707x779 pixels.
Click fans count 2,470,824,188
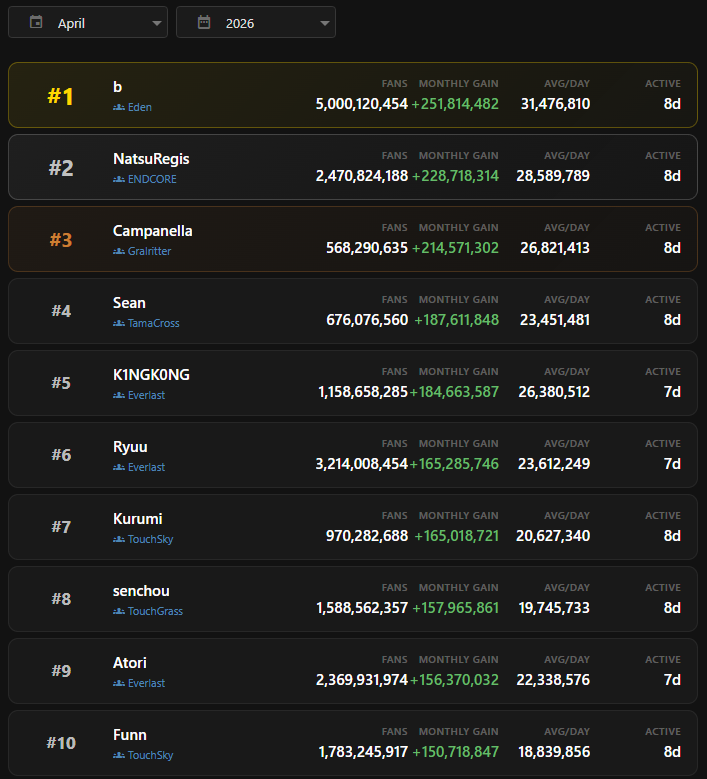click(362, 176)
